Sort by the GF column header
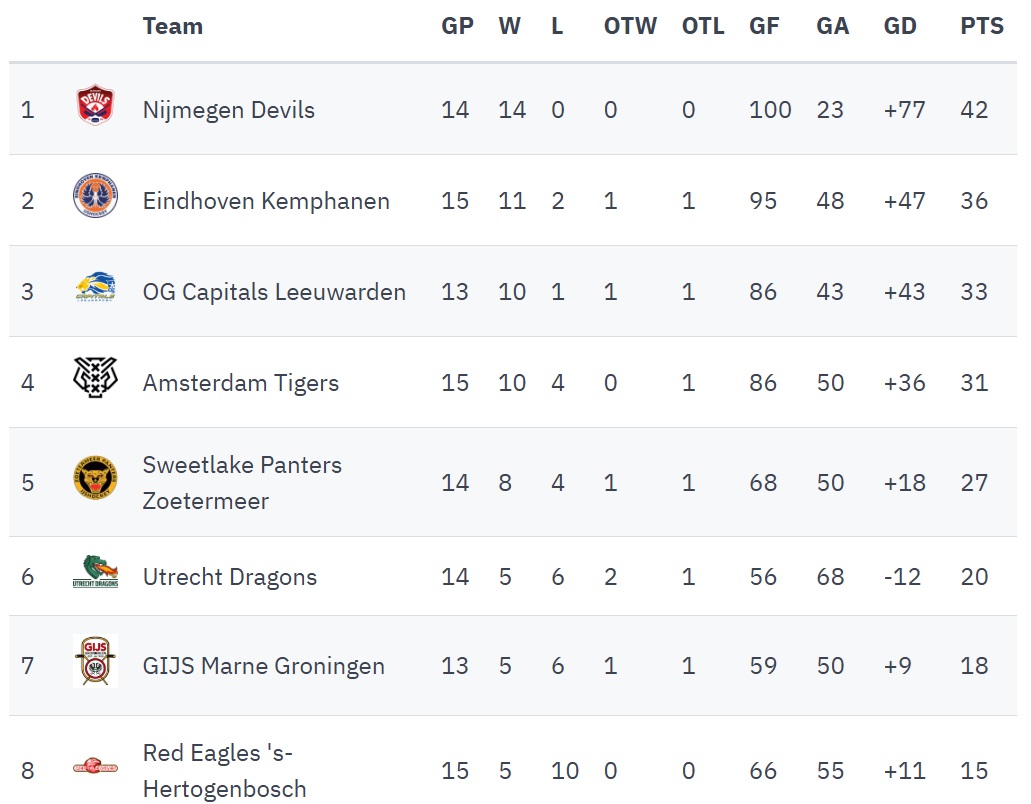Viewport: 1031px width, 804px height. (x=764, y=27)
